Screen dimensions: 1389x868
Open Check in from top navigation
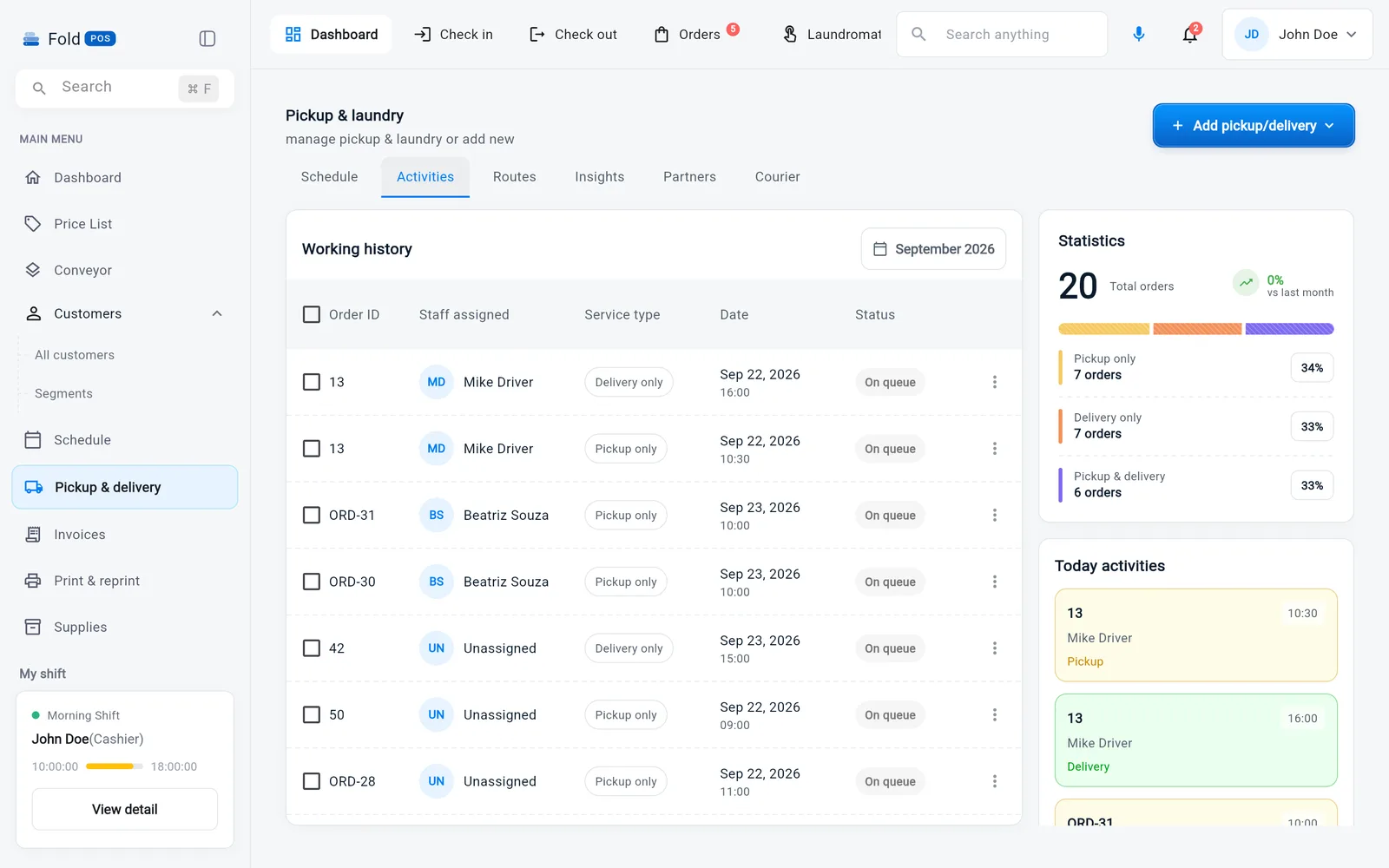[x=453, y=35]
